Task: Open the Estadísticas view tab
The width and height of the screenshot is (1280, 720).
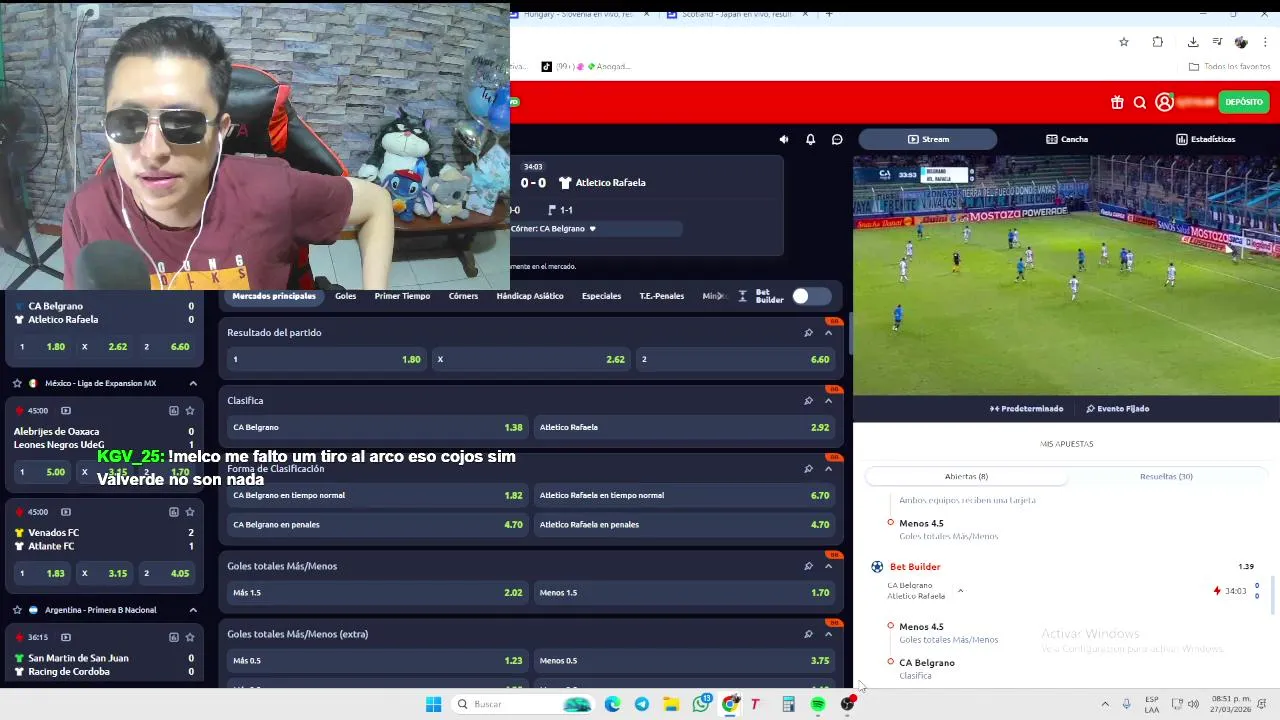Action: point(1206,139)
